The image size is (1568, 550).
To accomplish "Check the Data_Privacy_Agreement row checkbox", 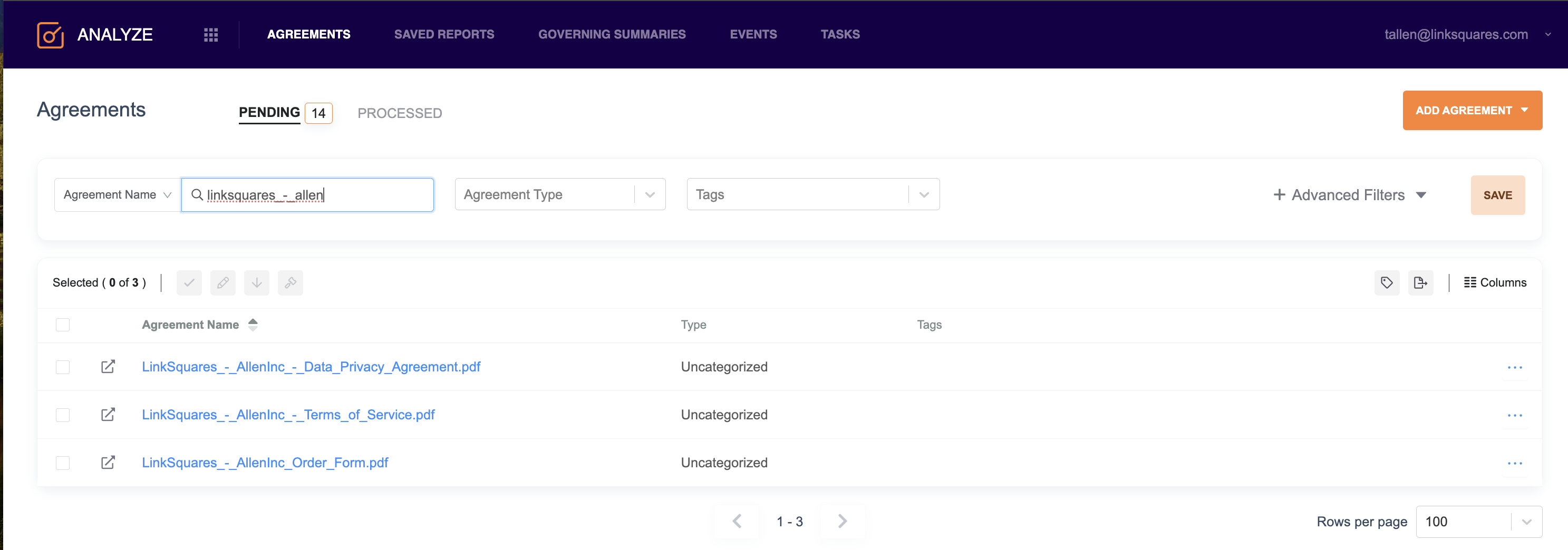I will [63, 368].
